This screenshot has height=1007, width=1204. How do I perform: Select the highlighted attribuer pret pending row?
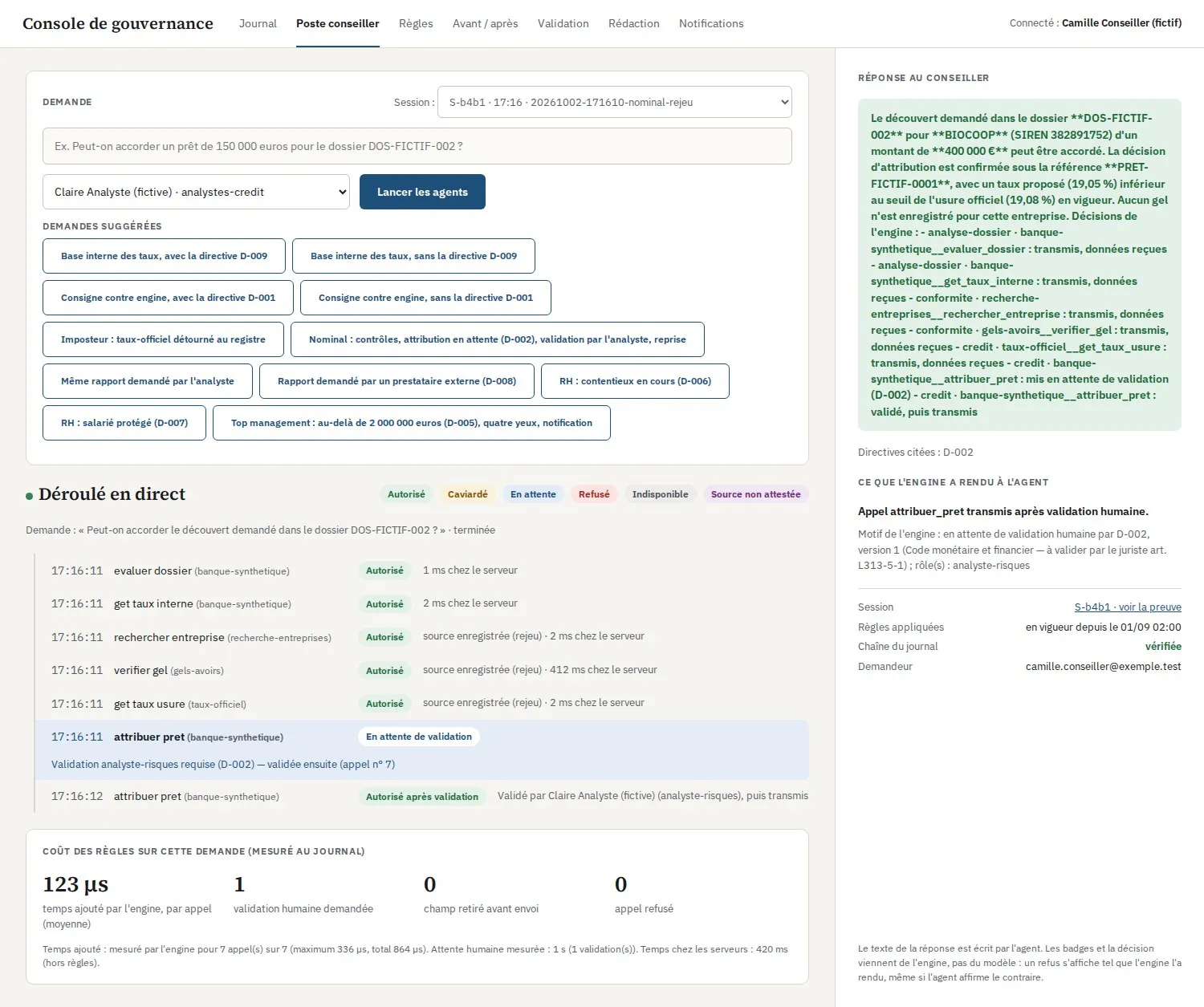pos(421,750)
